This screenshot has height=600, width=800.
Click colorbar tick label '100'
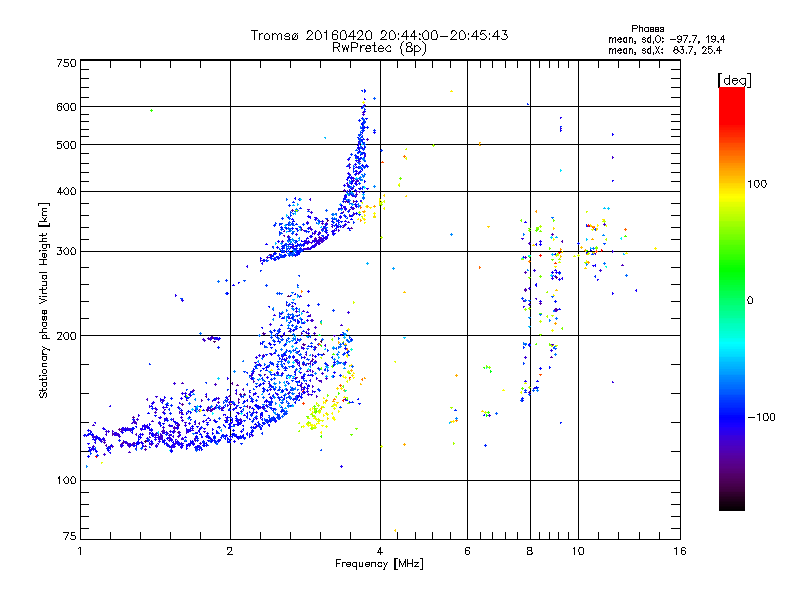click(757, 184)
